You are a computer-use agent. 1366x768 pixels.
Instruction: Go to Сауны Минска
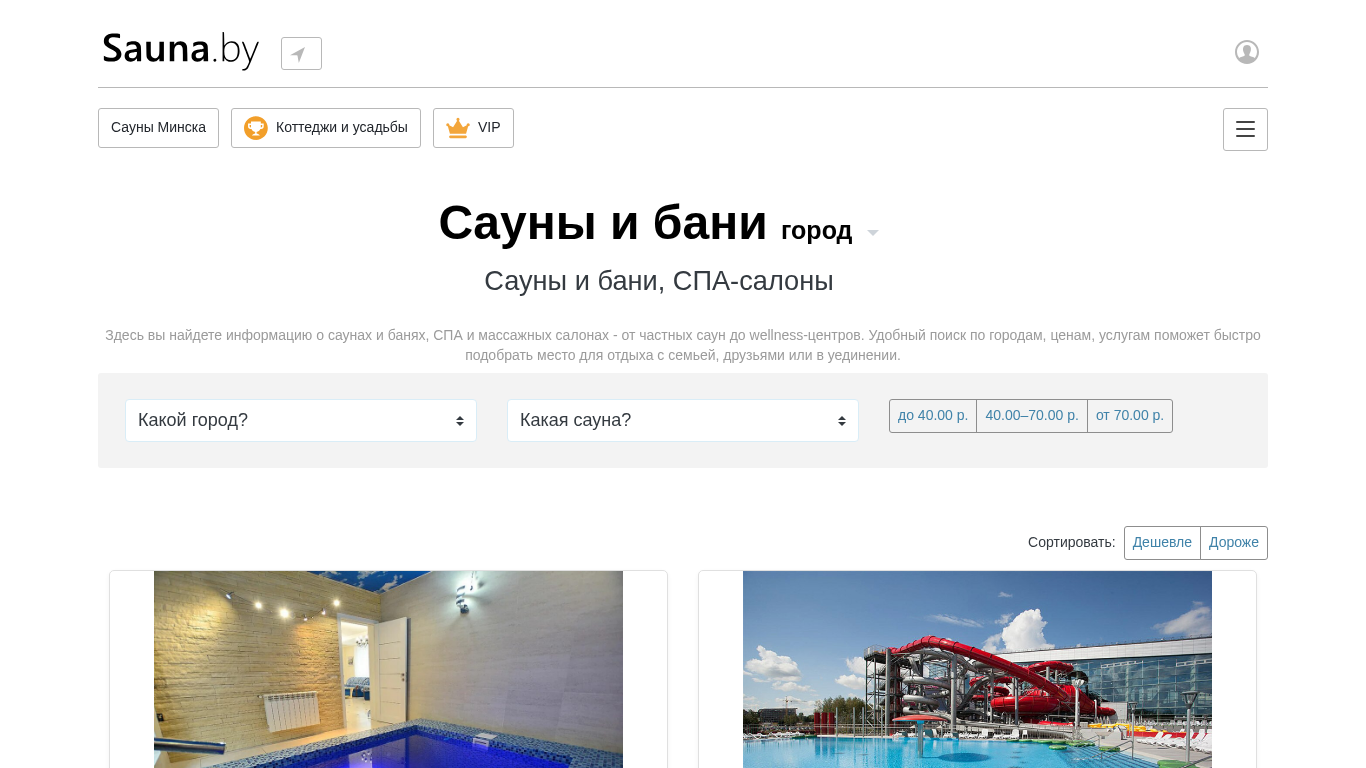[x=158, y=128]
